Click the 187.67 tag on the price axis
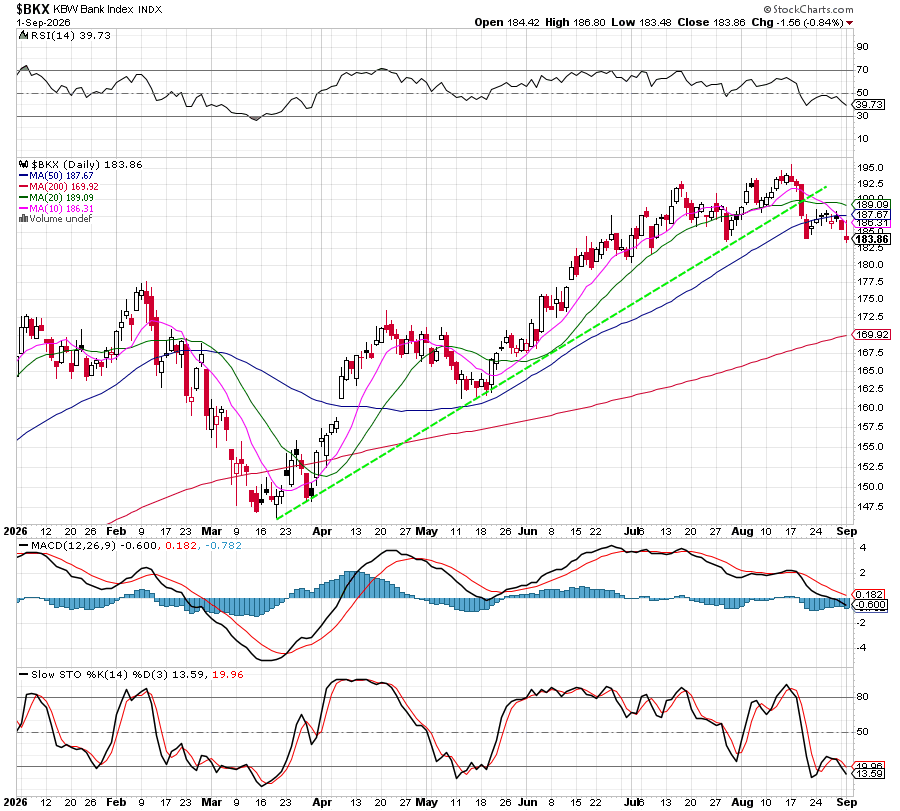 pos(872,215)
